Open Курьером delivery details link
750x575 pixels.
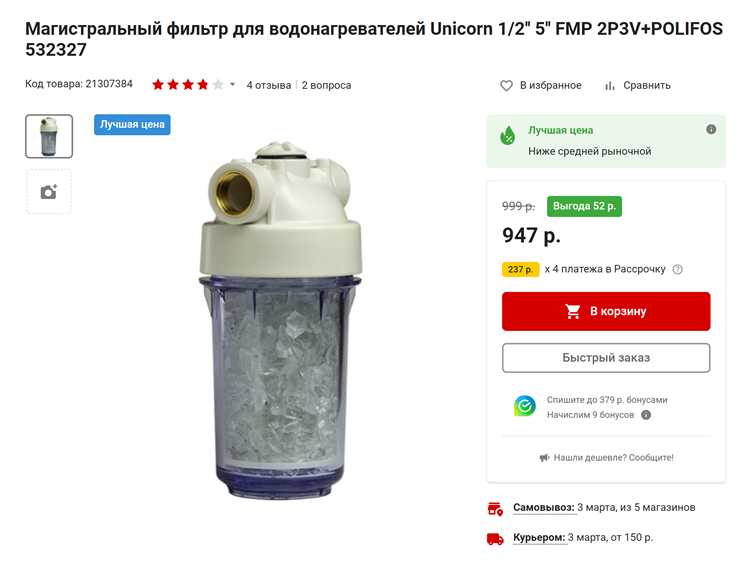[539, 538]
